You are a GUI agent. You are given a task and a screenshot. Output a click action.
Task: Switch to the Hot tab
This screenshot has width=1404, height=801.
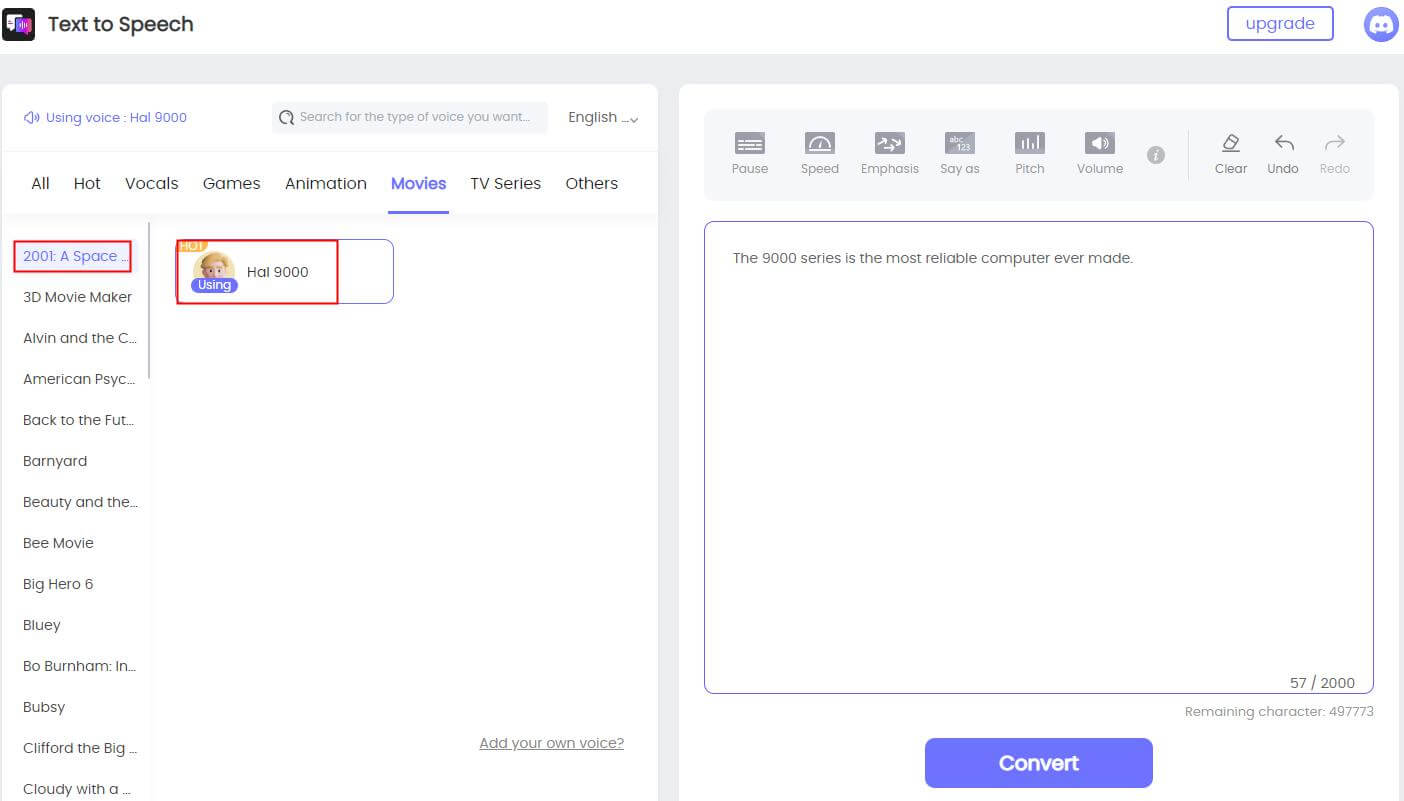pyautogui.click(x=87, y=183)
